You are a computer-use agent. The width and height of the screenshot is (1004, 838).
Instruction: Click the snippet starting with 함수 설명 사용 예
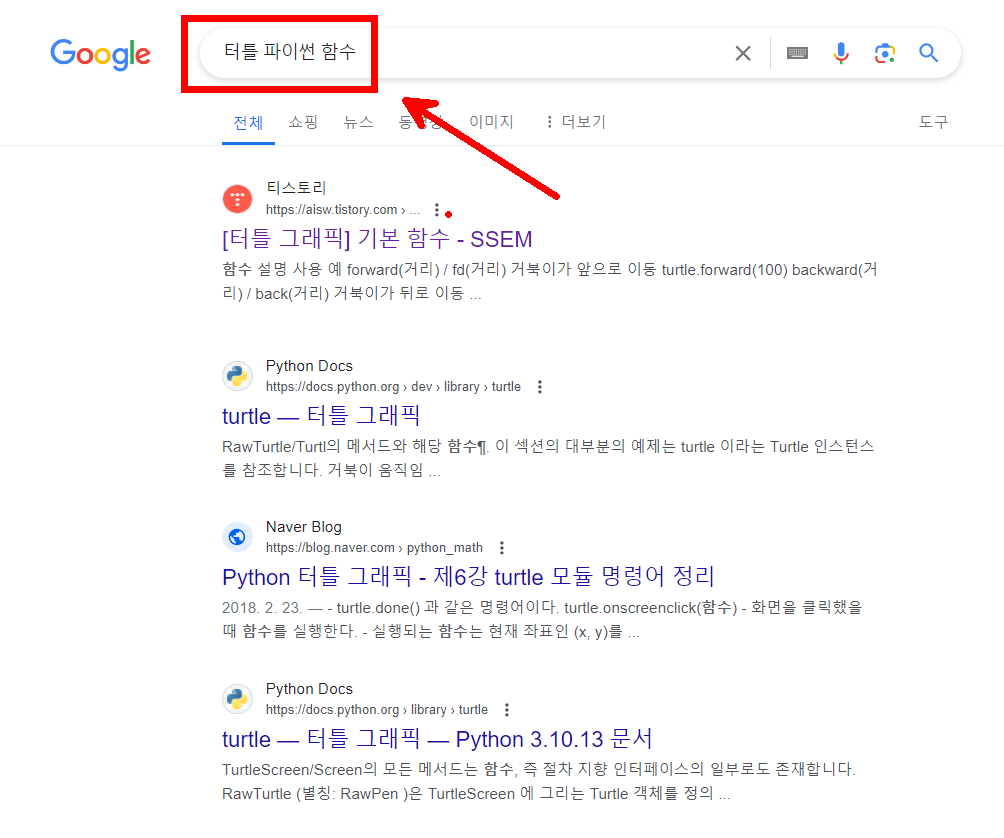pos(549,282)
